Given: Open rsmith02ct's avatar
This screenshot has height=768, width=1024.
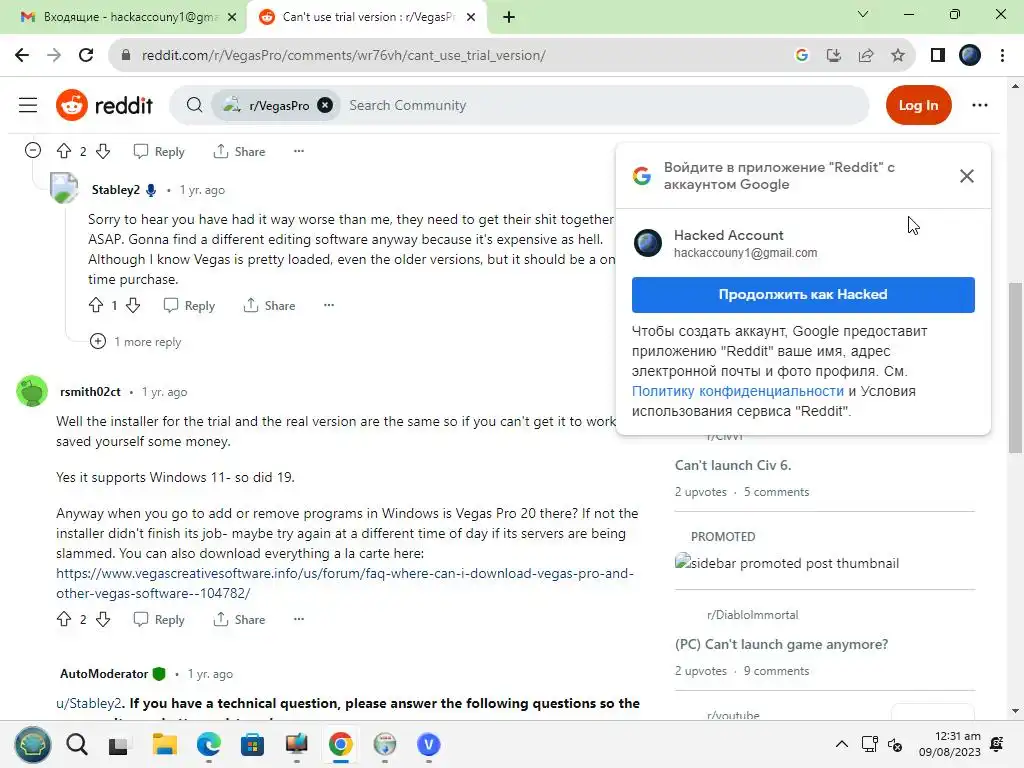Looking at the screenshot, I should (x=32, y=391).
